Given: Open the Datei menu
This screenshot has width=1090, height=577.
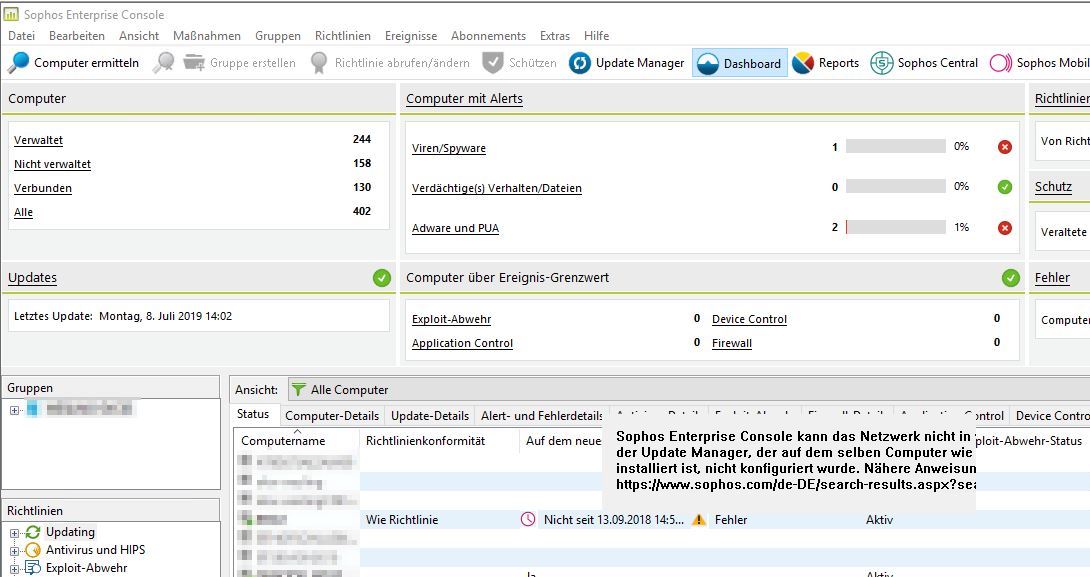Looking at the screenshot, I should 22,35.
